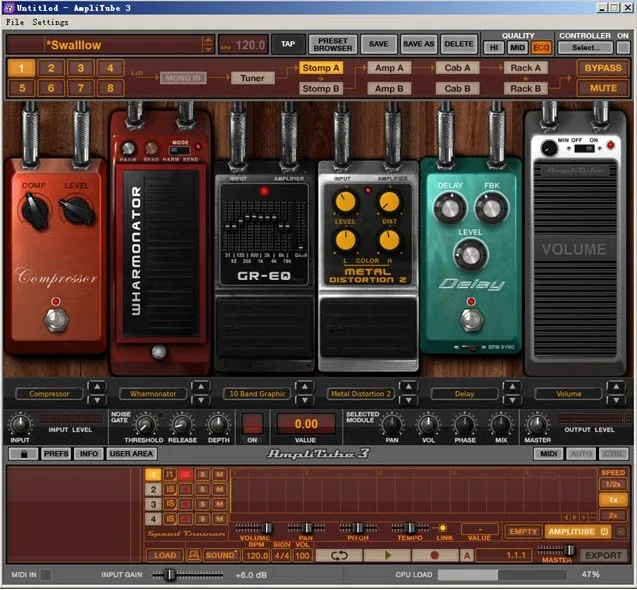Toggle the noise gate ON switch
This screenshot has width=637, height=590.
pos(253,423)
